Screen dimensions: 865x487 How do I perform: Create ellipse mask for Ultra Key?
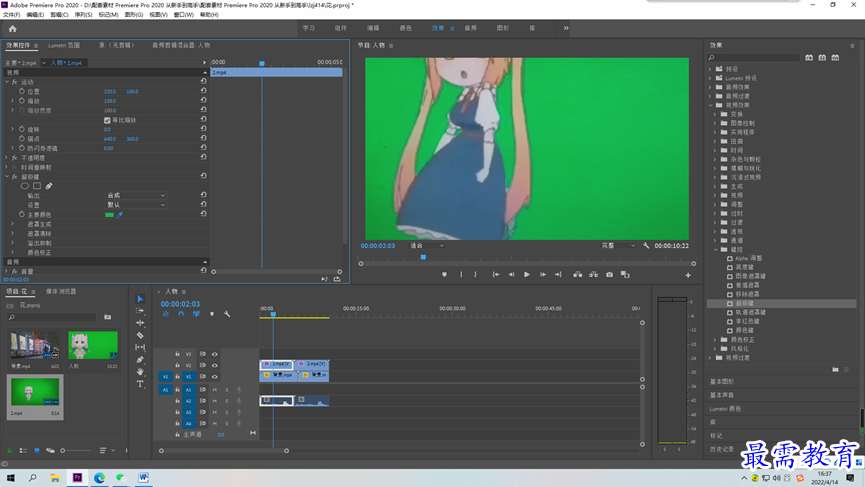25,186
